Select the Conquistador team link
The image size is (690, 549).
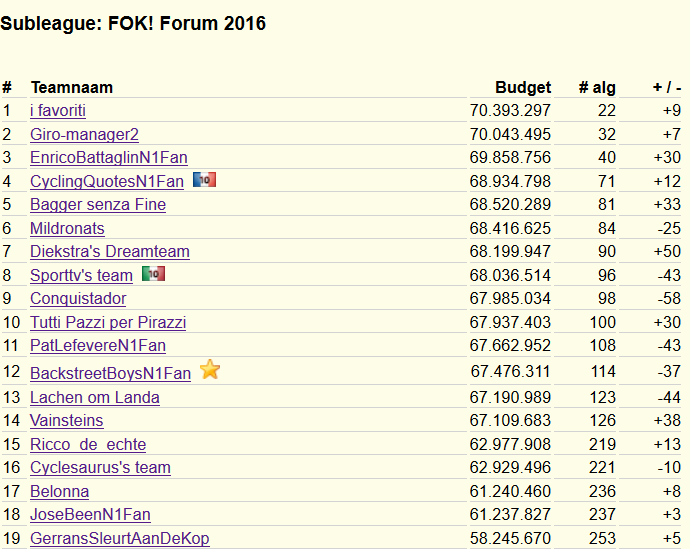click(x=78, y=299)
